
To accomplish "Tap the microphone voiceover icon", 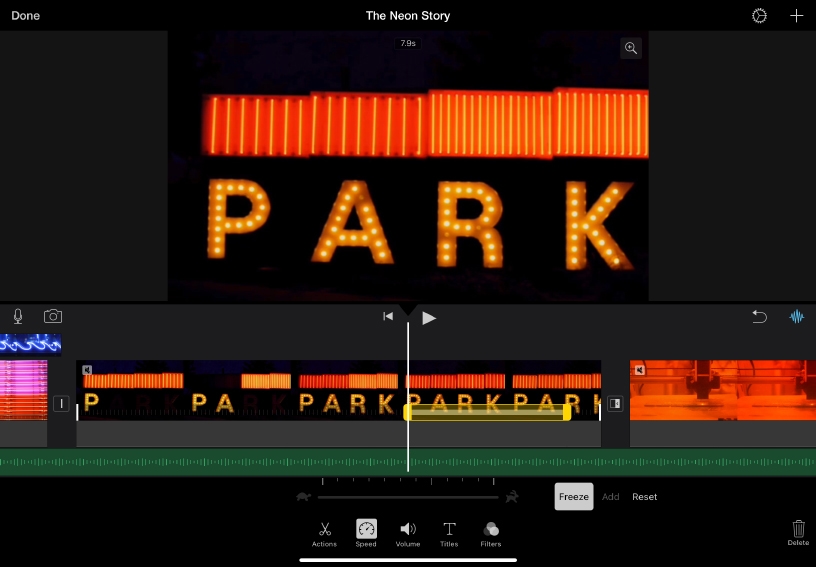I will pyautogui.click(x=18, y=317).
